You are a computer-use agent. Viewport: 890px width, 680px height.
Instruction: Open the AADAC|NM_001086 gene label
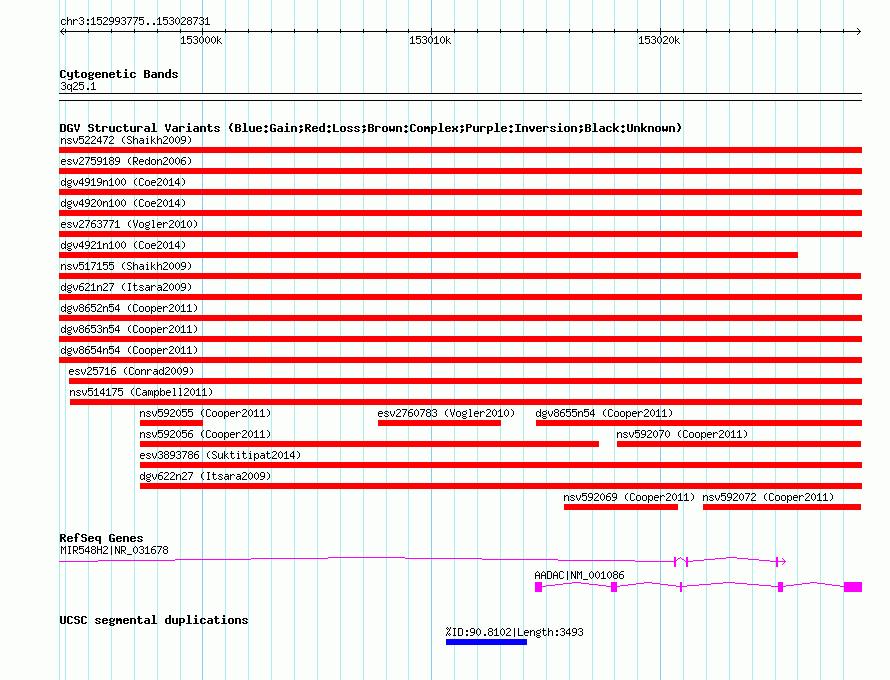pos(579,575)
